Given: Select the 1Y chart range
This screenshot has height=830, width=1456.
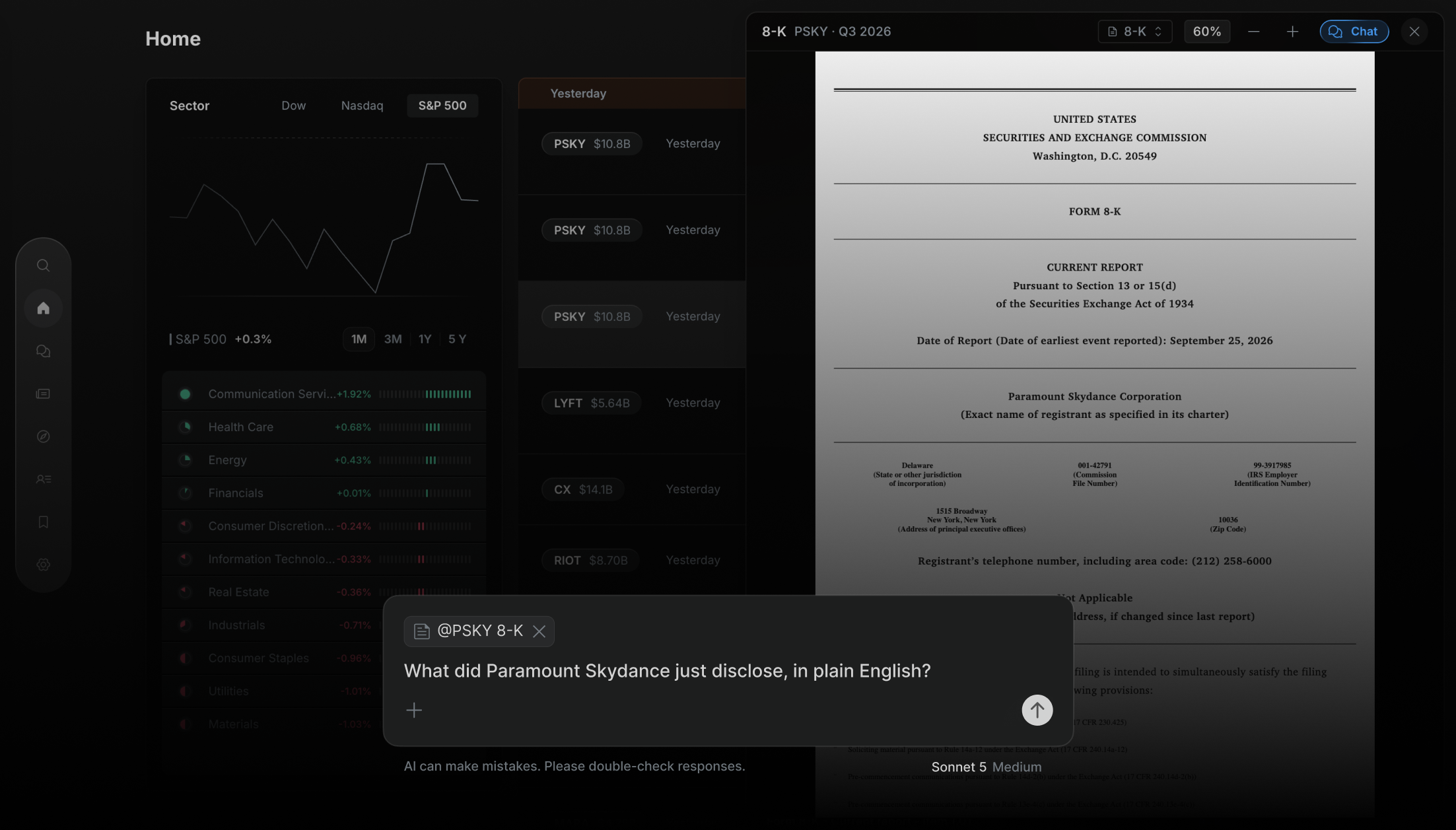Looking at the screenshot, I should [x=425, y=339].
